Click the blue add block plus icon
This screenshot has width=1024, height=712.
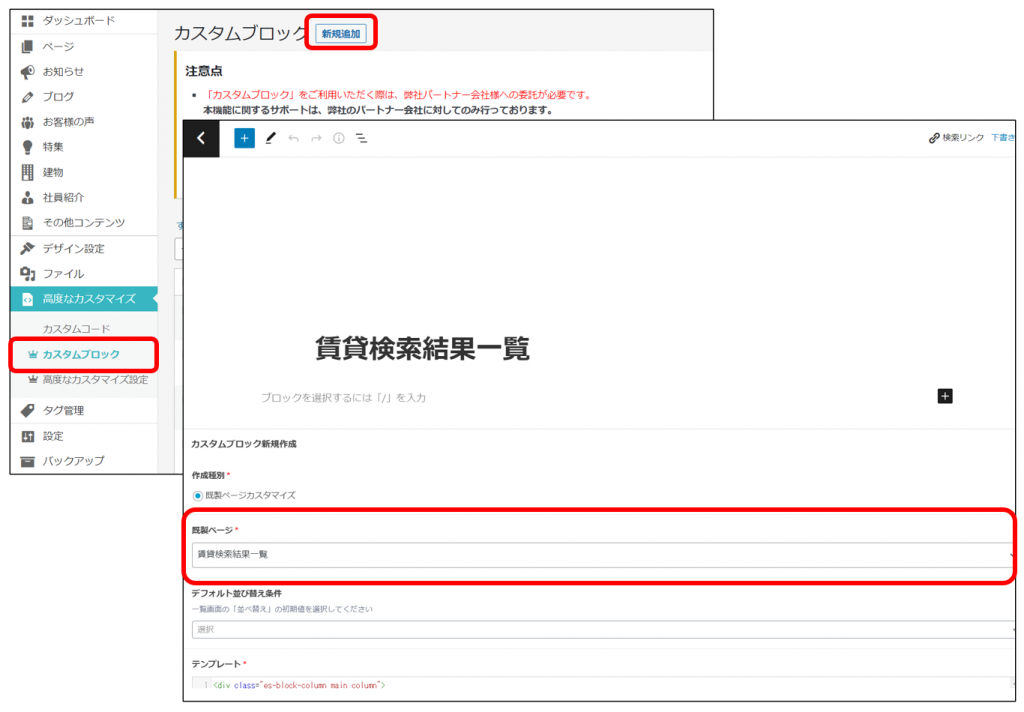(x=244, y=138)
